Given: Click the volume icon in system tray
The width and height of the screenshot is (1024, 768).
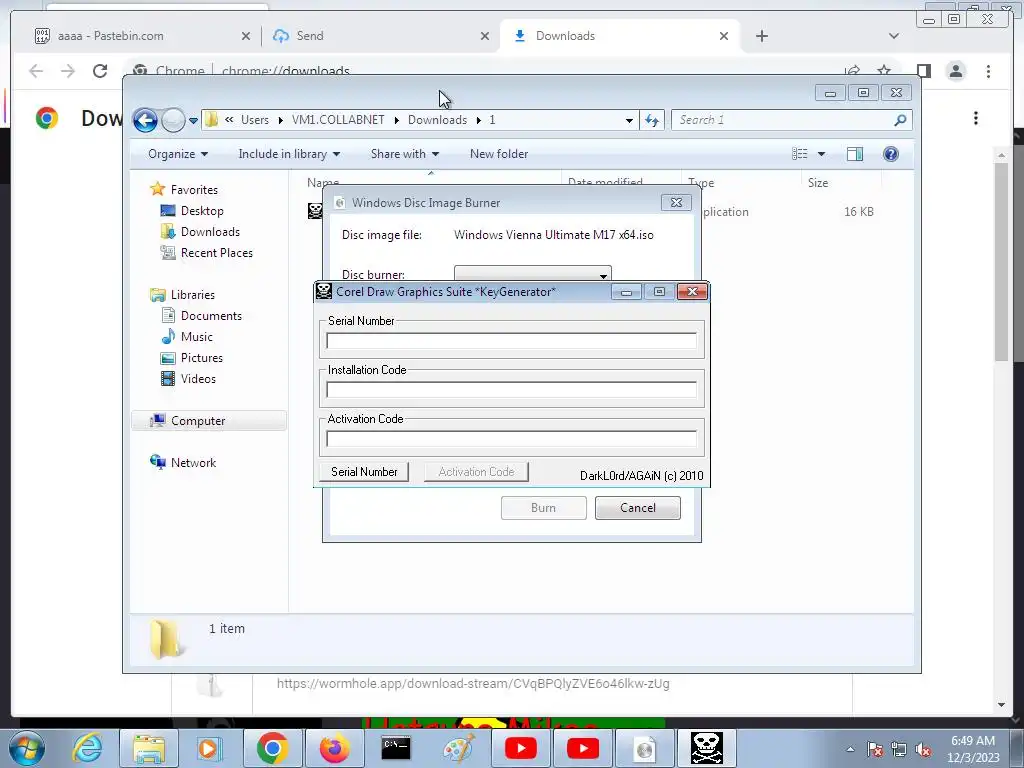Looking at the screenshot, I should point(923,750).
